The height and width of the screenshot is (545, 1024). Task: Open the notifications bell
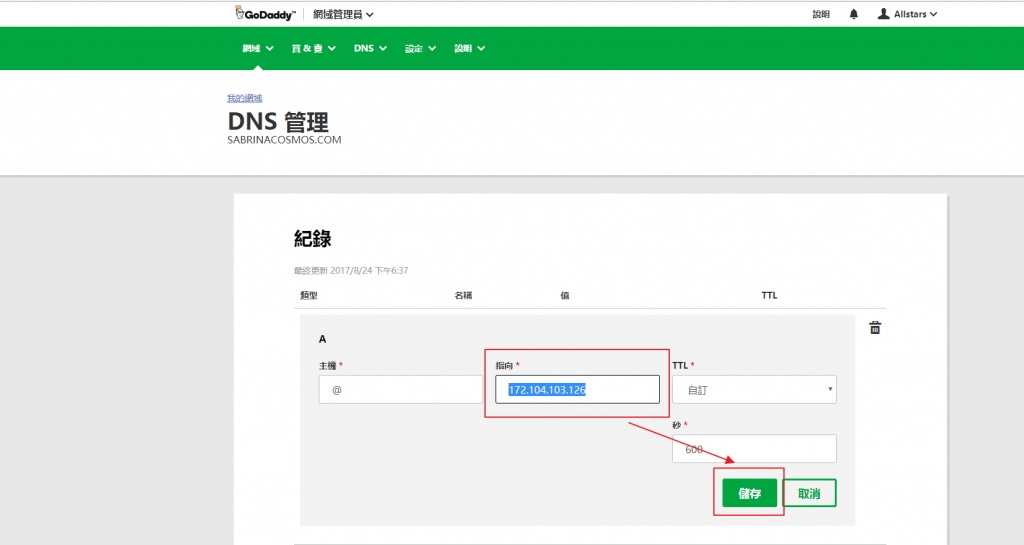pos(853,14)
